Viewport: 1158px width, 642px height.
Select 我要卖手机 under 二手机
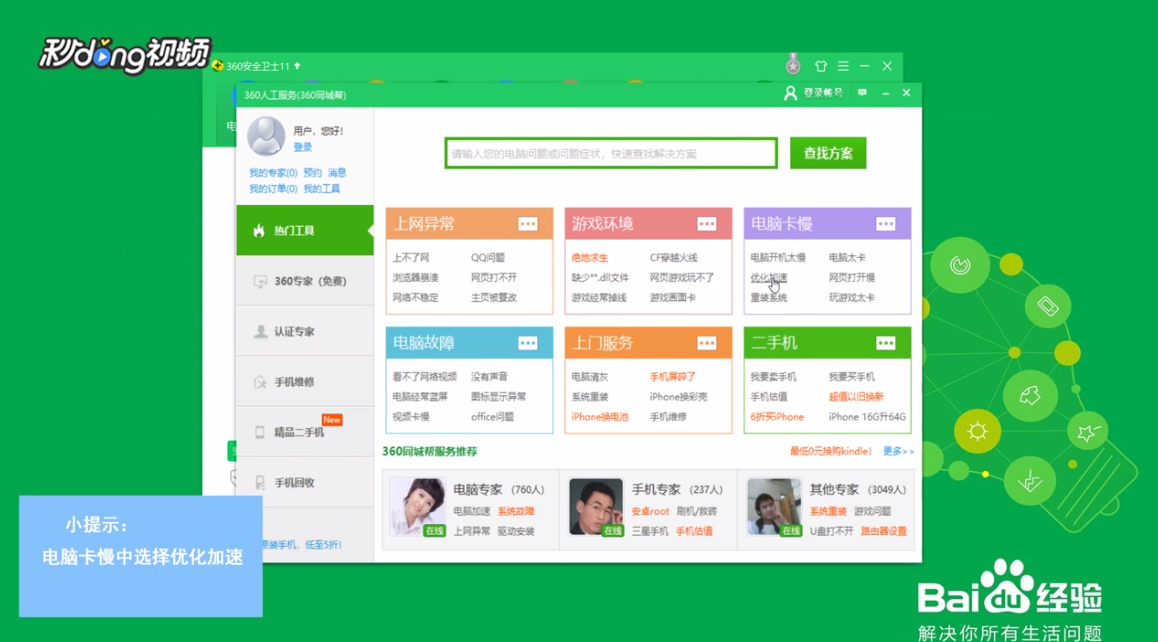pos(773,377)
